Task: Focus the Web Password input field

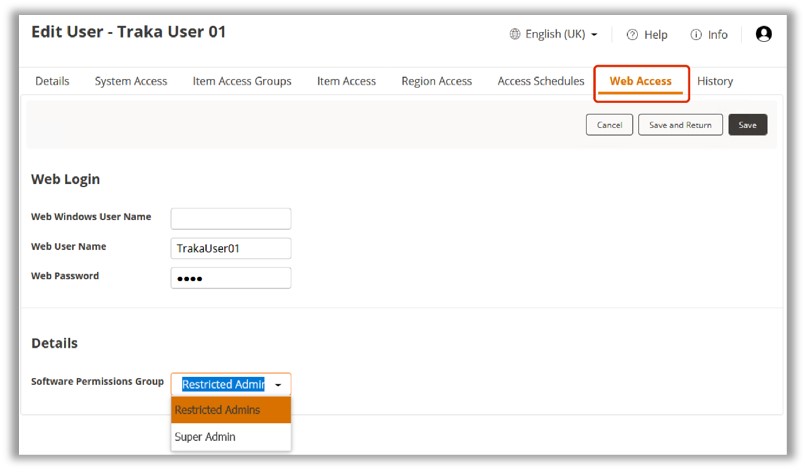Action: (x=231, y=278)
